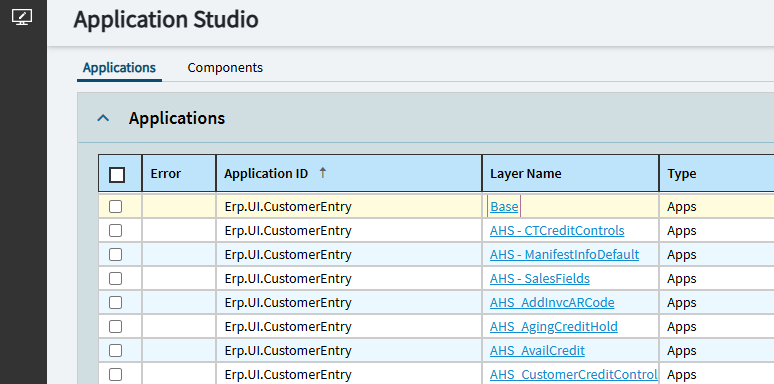Switch to the Applications tab
This screenshot has height=384, width=774.
[119, 68]
